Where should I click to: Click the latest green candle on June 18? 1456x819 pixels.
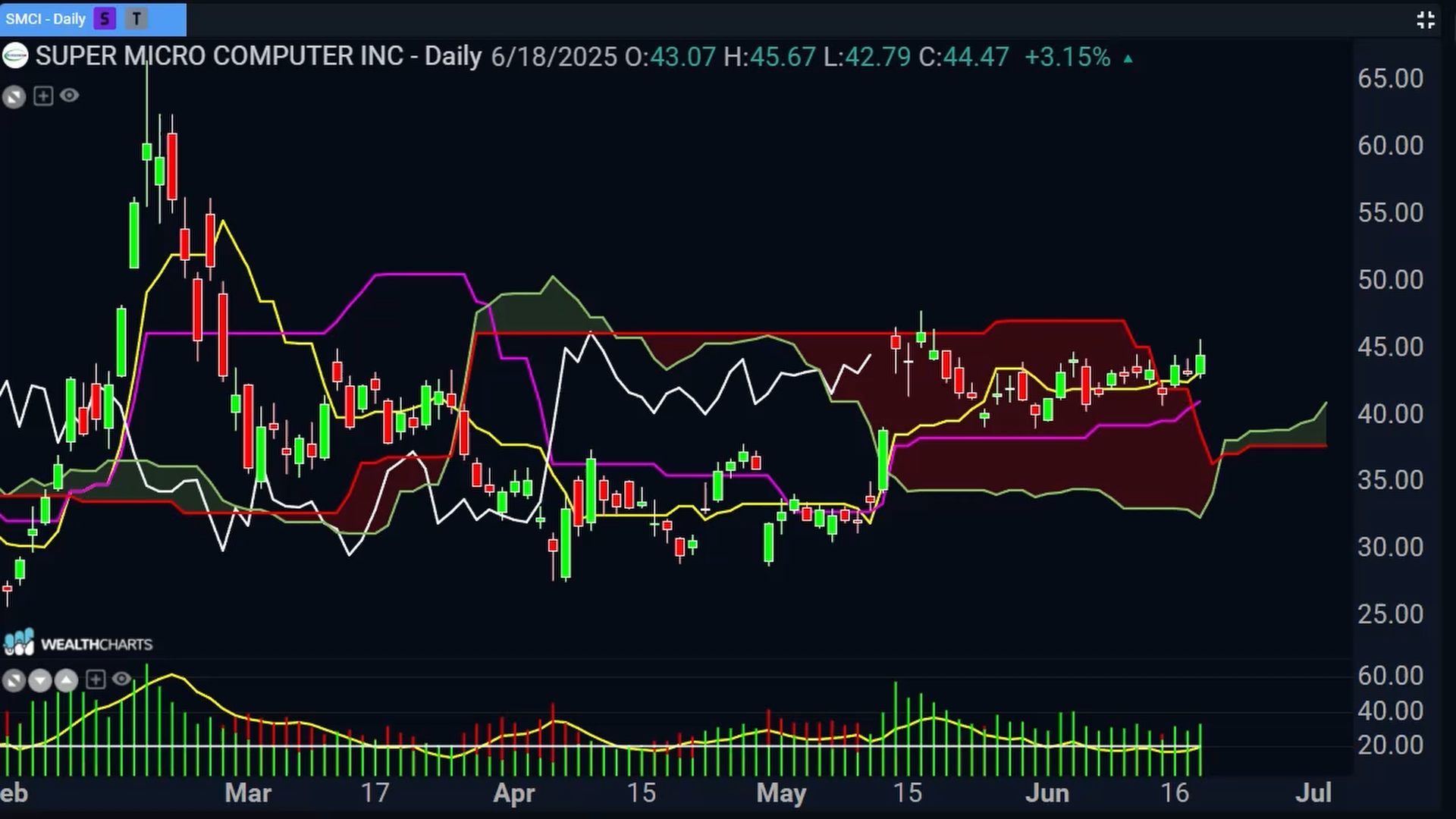tap(1200, 364)
